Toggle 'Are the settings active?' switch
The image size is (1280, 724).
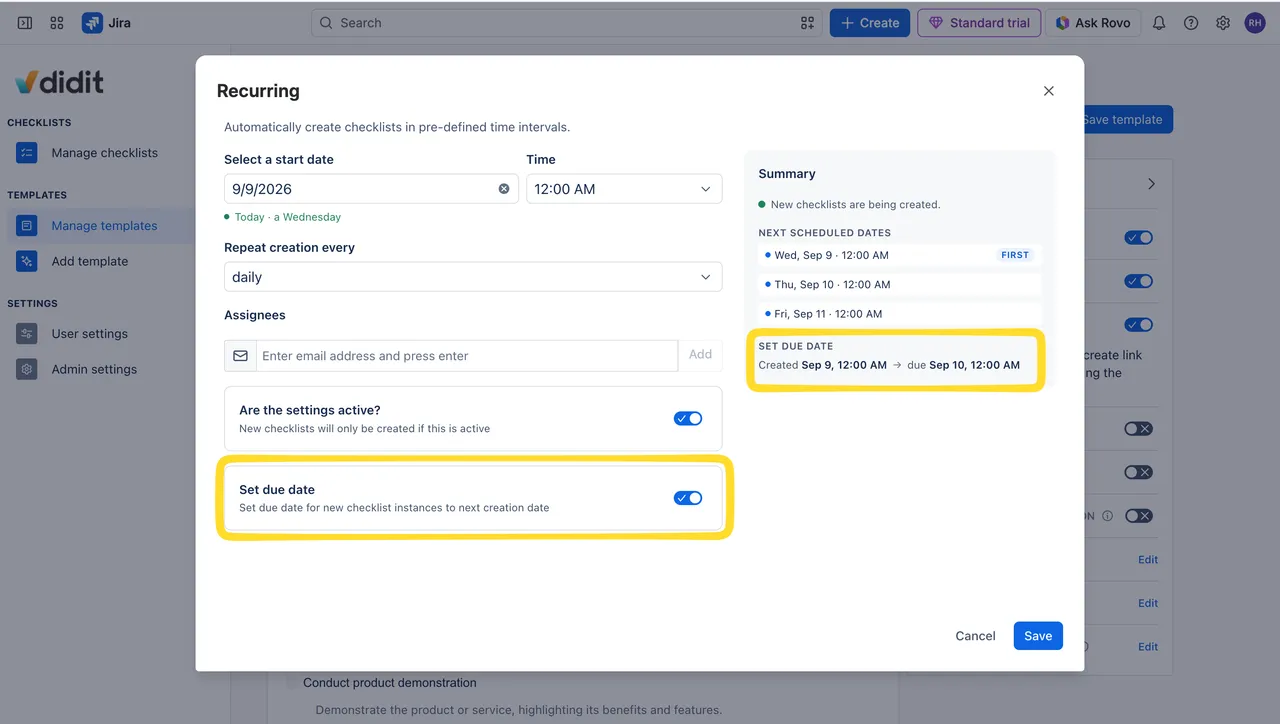click(688, 418)
